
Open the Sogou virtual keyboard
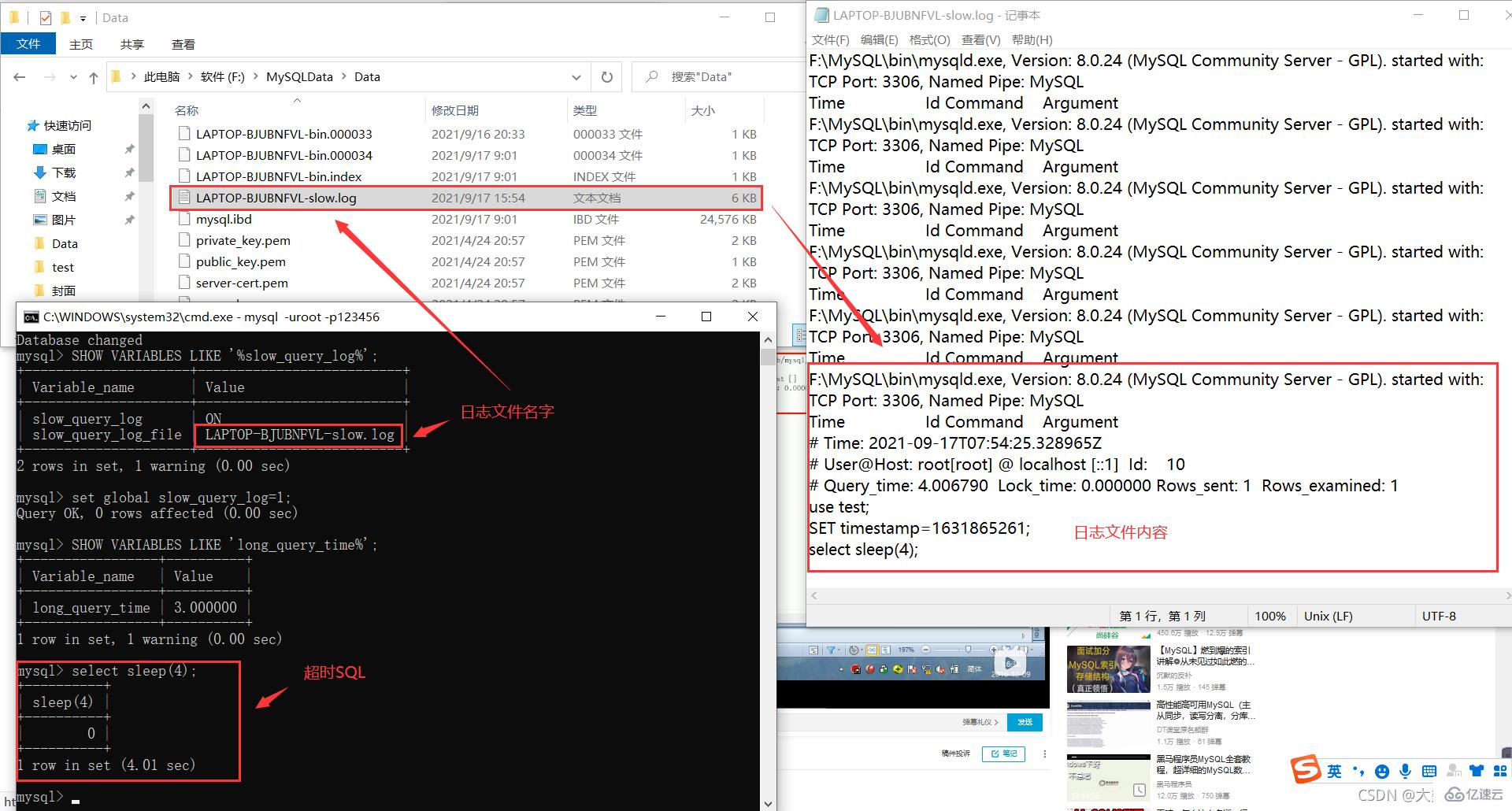click(x=1429, y=771)
